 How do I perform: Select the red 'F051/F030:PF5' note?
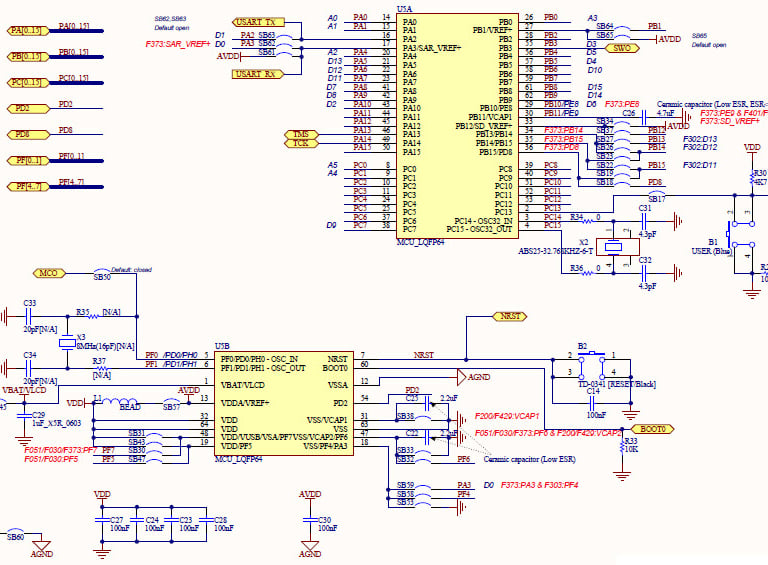coord(51,459)
